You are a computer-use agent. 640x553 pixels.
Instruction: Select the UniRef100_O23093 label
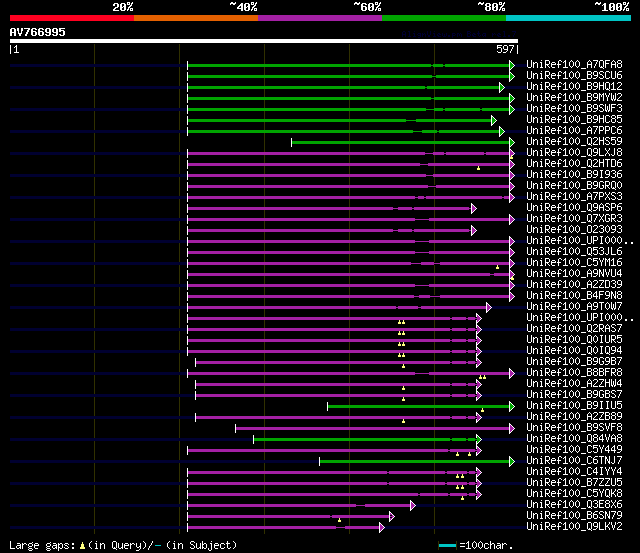click(x=574, y=230)
